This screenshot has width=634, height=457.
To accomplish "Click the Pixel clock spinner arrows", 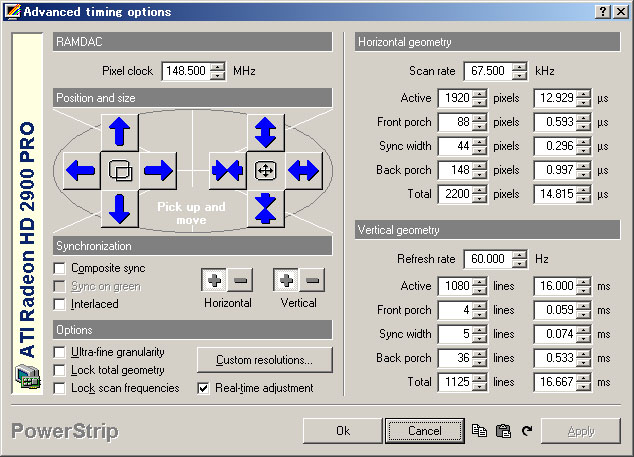I will click(x=218, y=71).
